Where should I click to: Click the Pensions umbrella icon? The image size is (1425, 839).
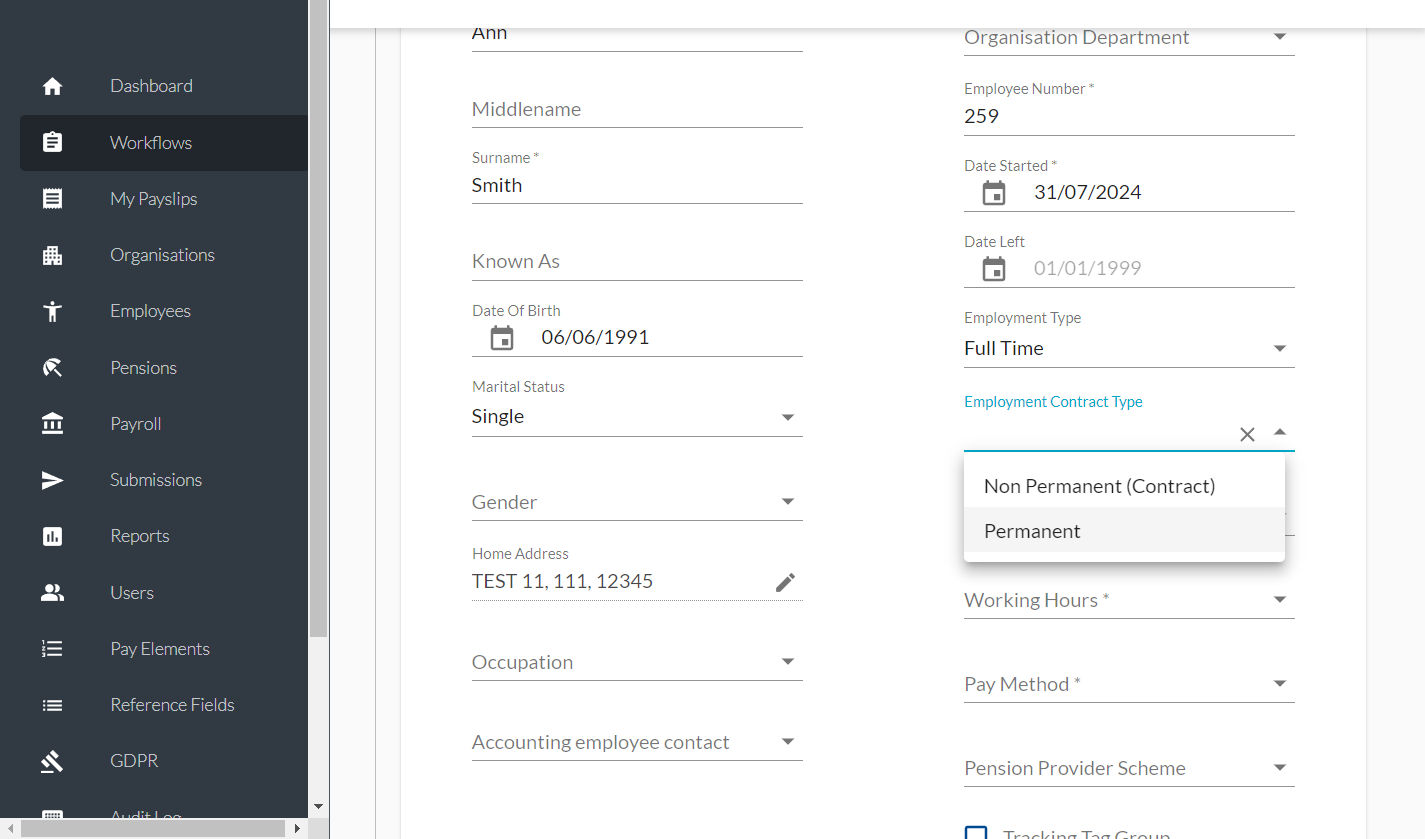pos(53,368)
